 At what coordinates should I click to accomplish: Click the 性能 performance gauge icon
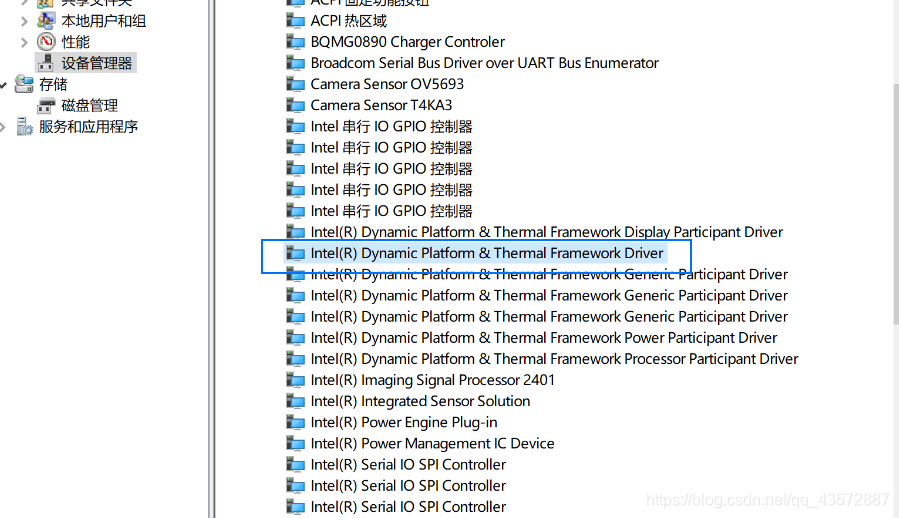(46, 42)
